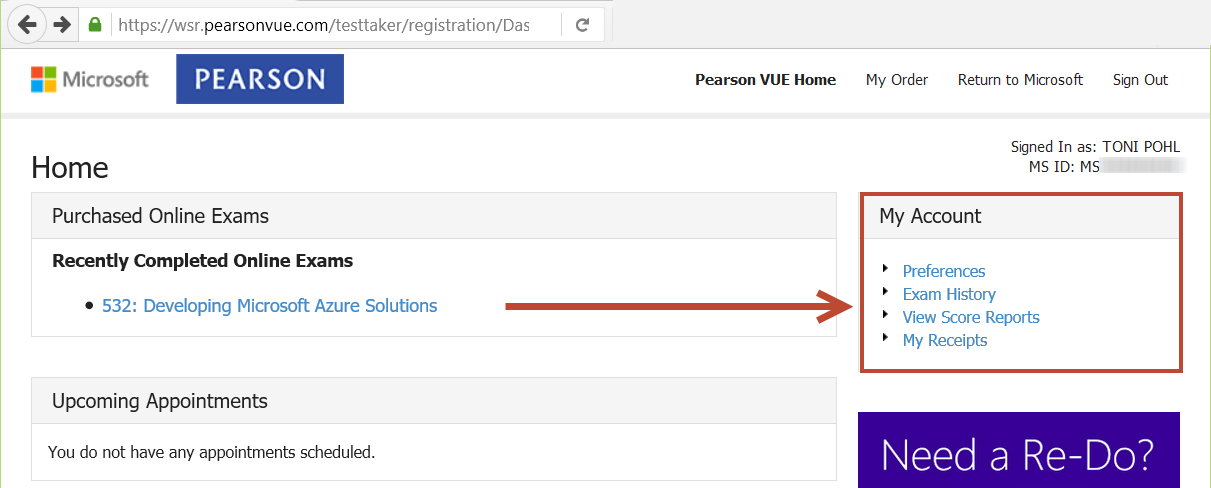Open 532: Developing Microsoft Azure Solutions exam
The width and height of the screenshot is (1211, 488).
pos(270,306)
